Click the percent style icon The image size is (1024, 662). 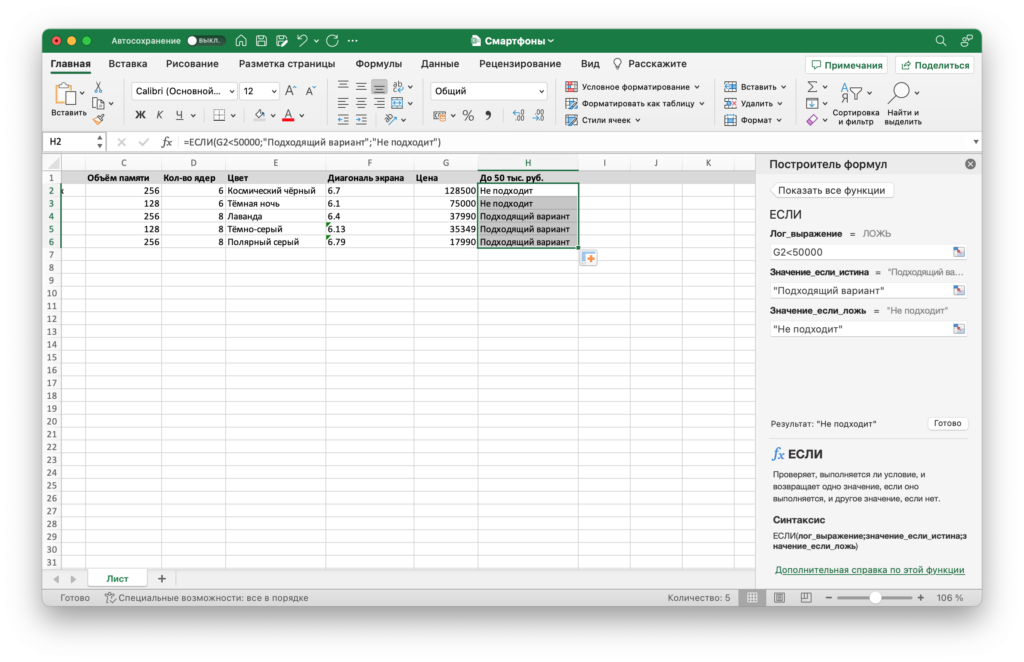point(468,116)
